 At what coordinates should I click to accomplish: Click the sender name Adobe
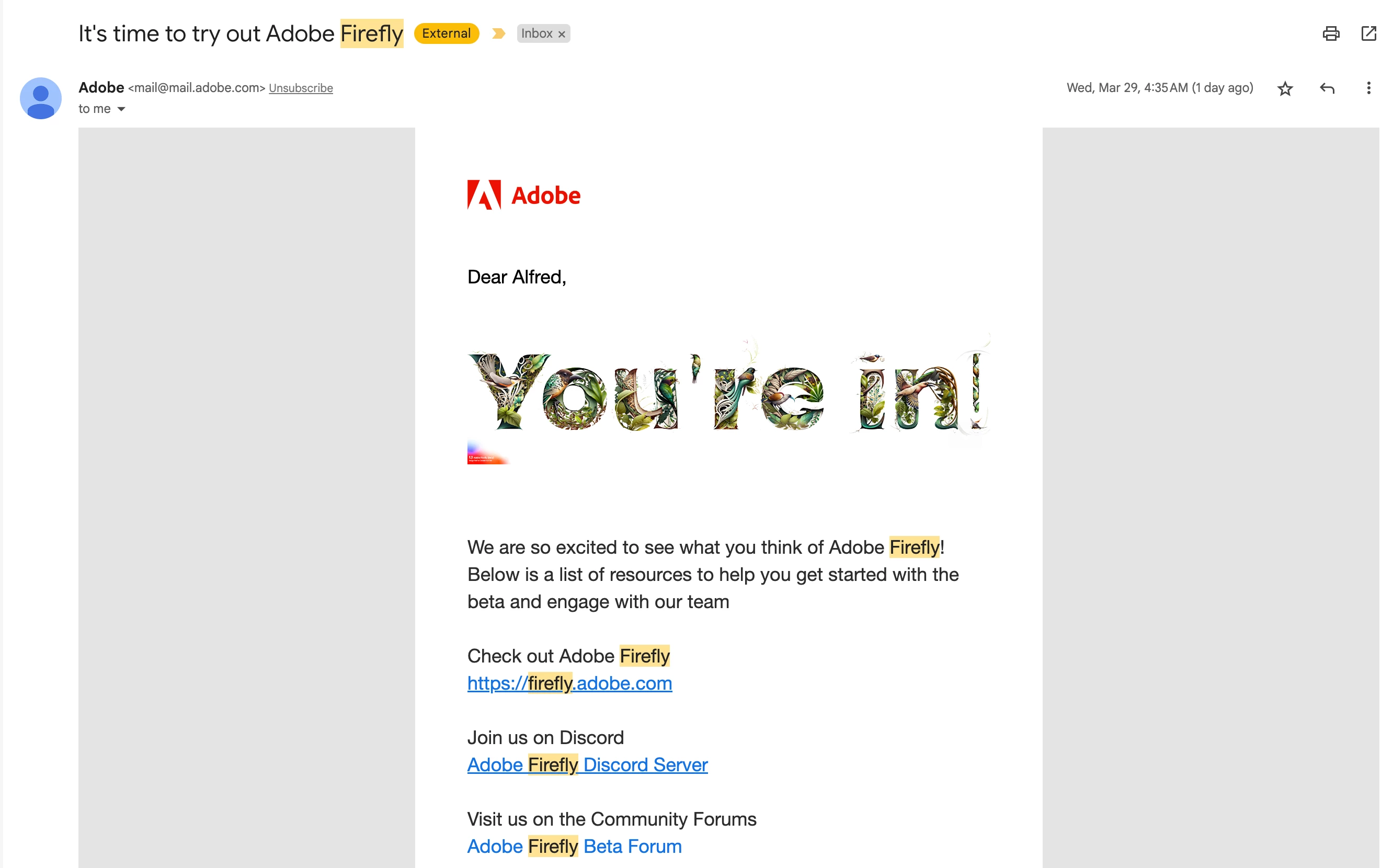[101, 87]
